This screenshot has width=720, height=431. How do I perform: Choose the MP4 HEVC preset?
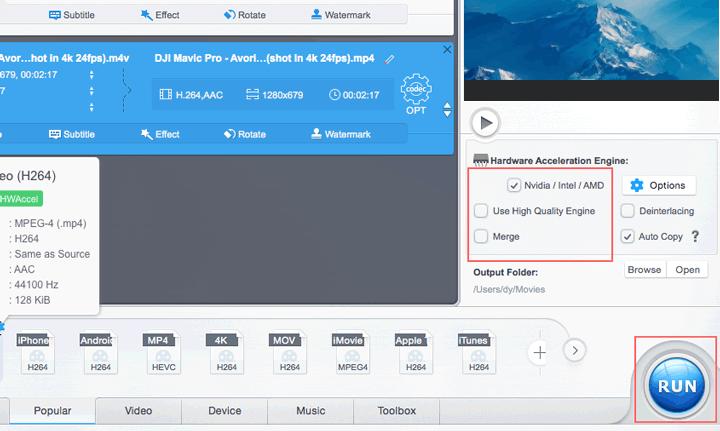163,352
